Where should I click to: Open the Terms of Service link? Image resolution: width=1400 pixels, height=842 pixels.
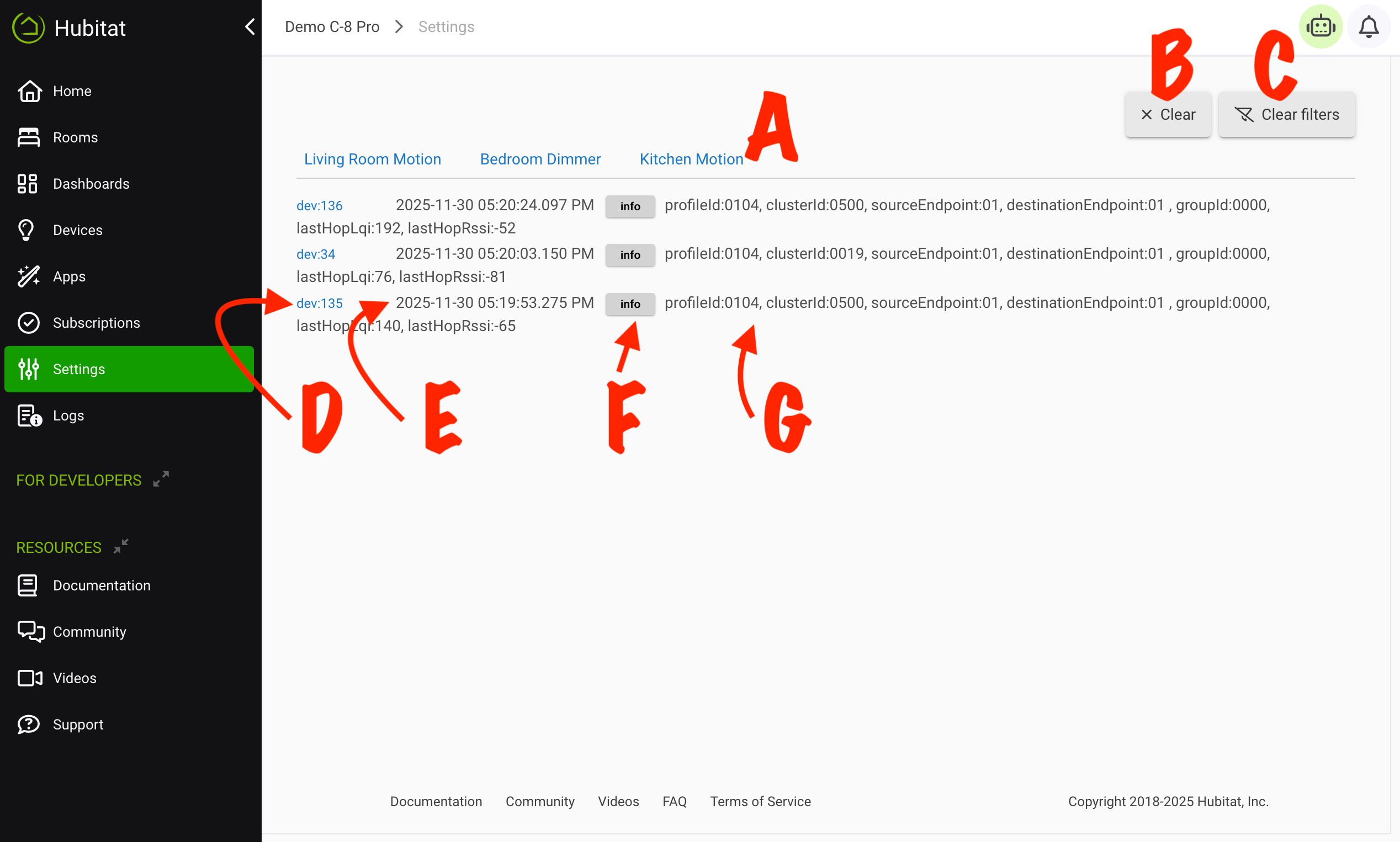[x=760, y=801]
